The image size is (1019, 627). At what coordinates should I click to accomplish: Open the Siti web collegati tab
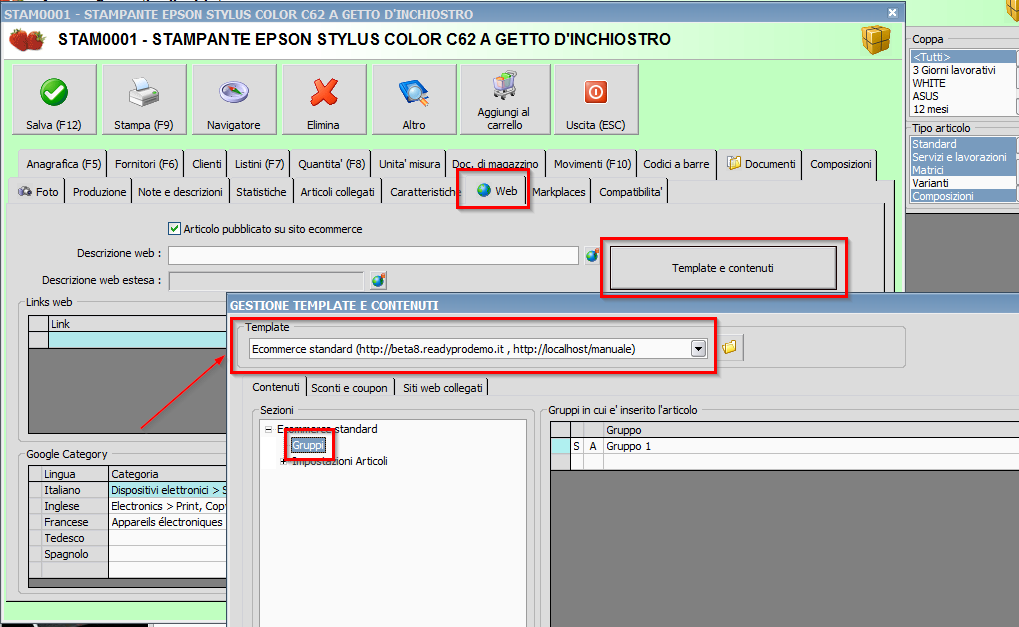point(443,388)
